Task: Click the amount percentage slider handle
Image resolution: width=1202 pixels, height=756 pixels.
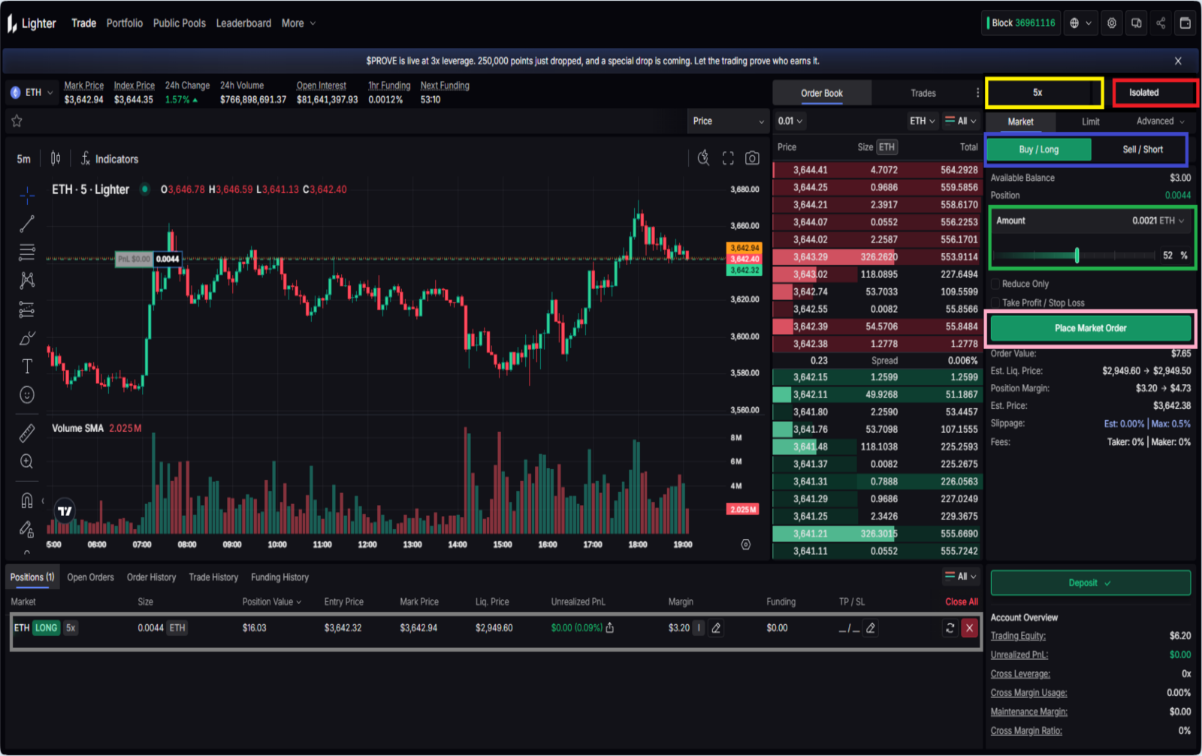Action: coord(1077,256)
